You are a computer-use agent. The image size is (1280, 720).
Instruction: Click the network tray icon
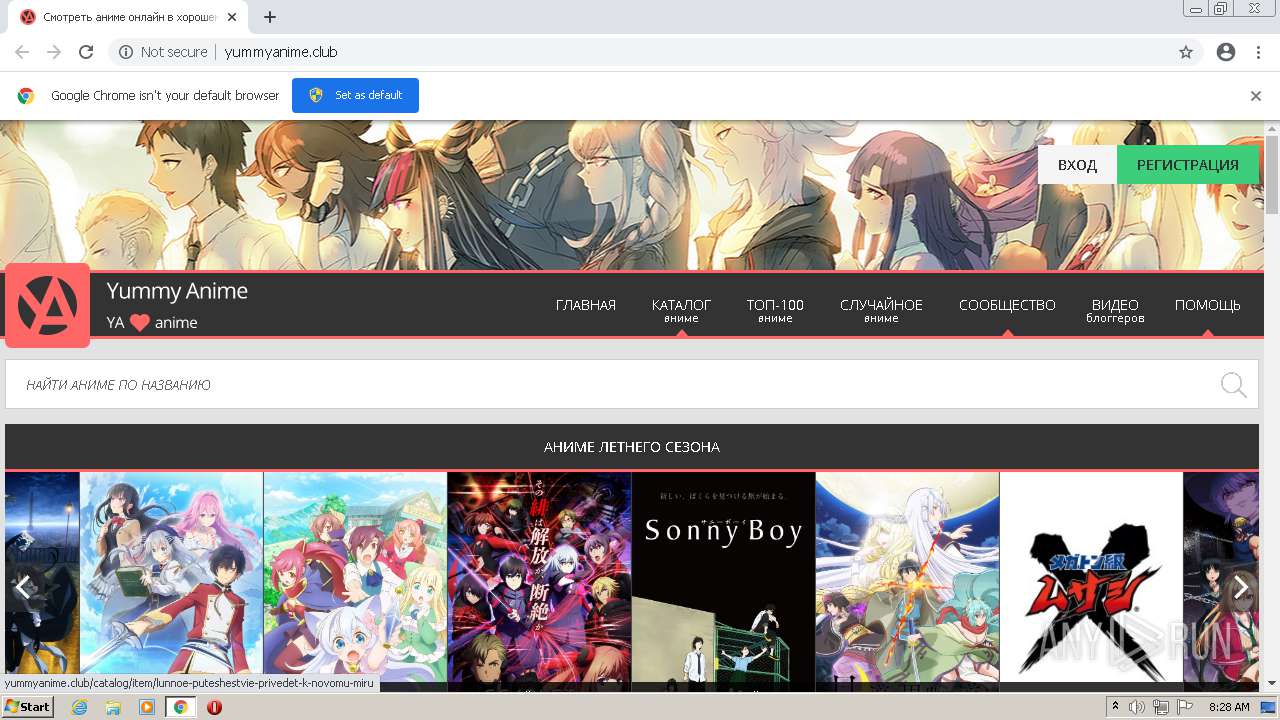[x=1161, y=707]
